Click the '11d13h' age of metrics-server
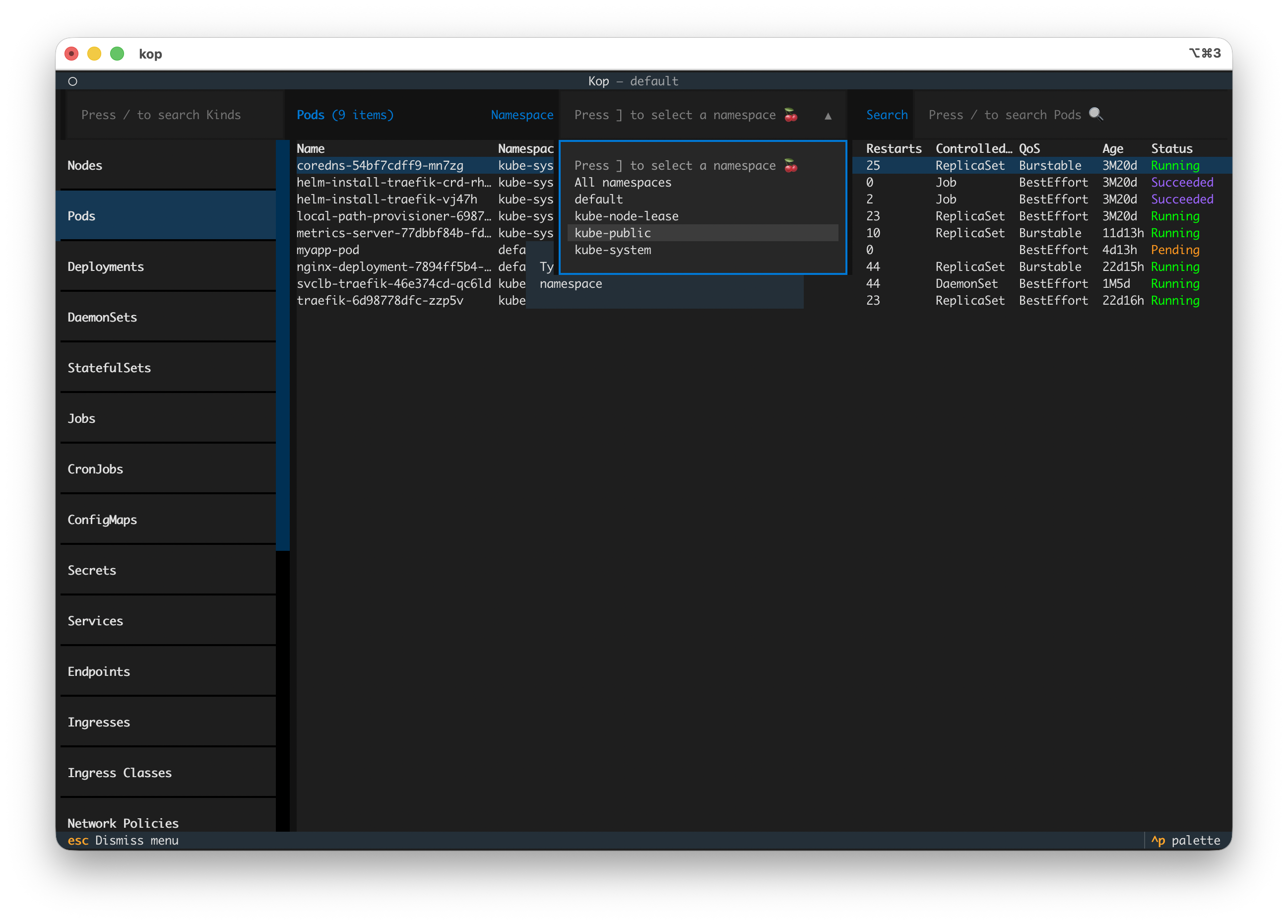1288x924 pixels. coord(1123,233)
